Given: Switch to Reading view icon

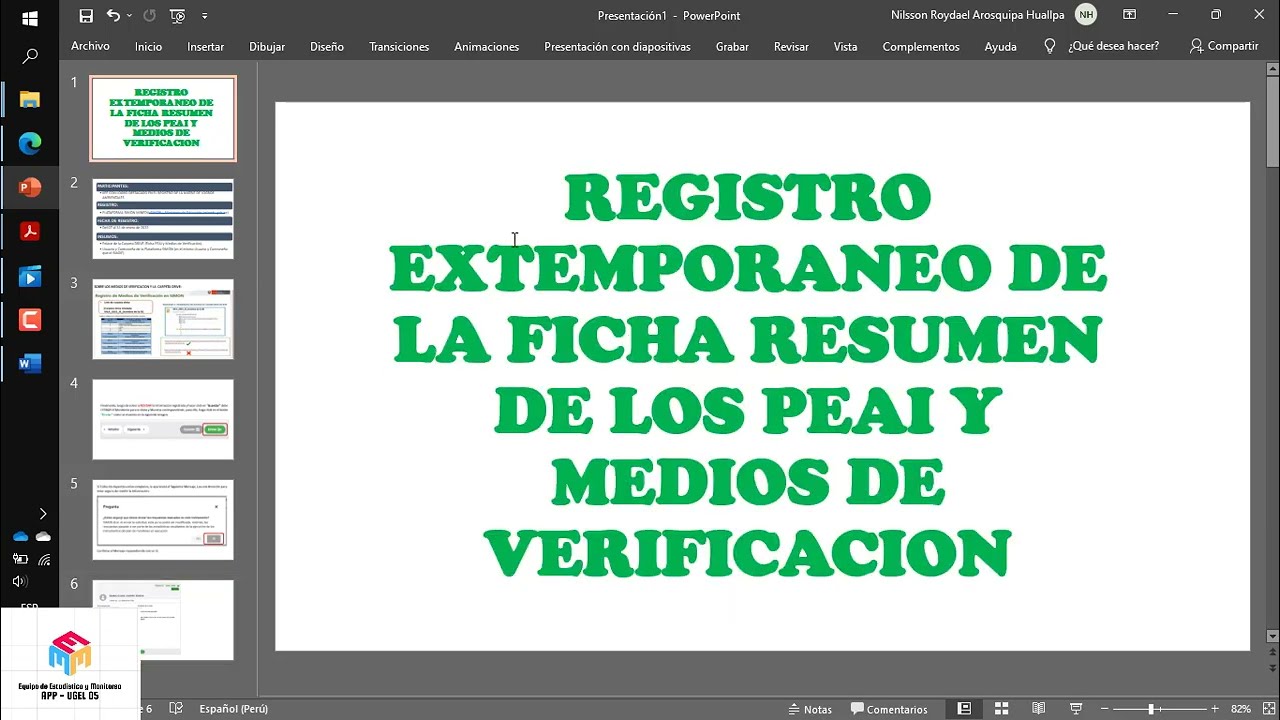Looking at the screenshot, I should 1038,709.
